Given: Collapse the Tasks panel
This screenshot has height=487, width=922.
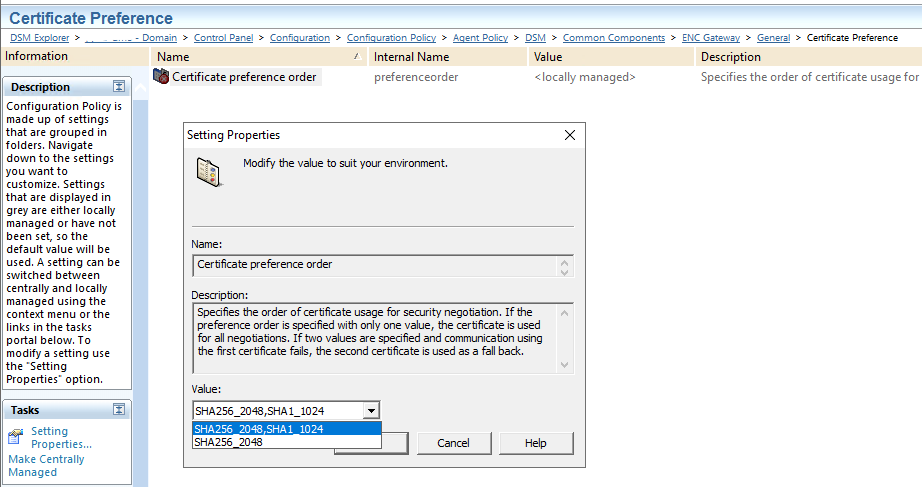Looking at the screenshot, I should point(119,410).
